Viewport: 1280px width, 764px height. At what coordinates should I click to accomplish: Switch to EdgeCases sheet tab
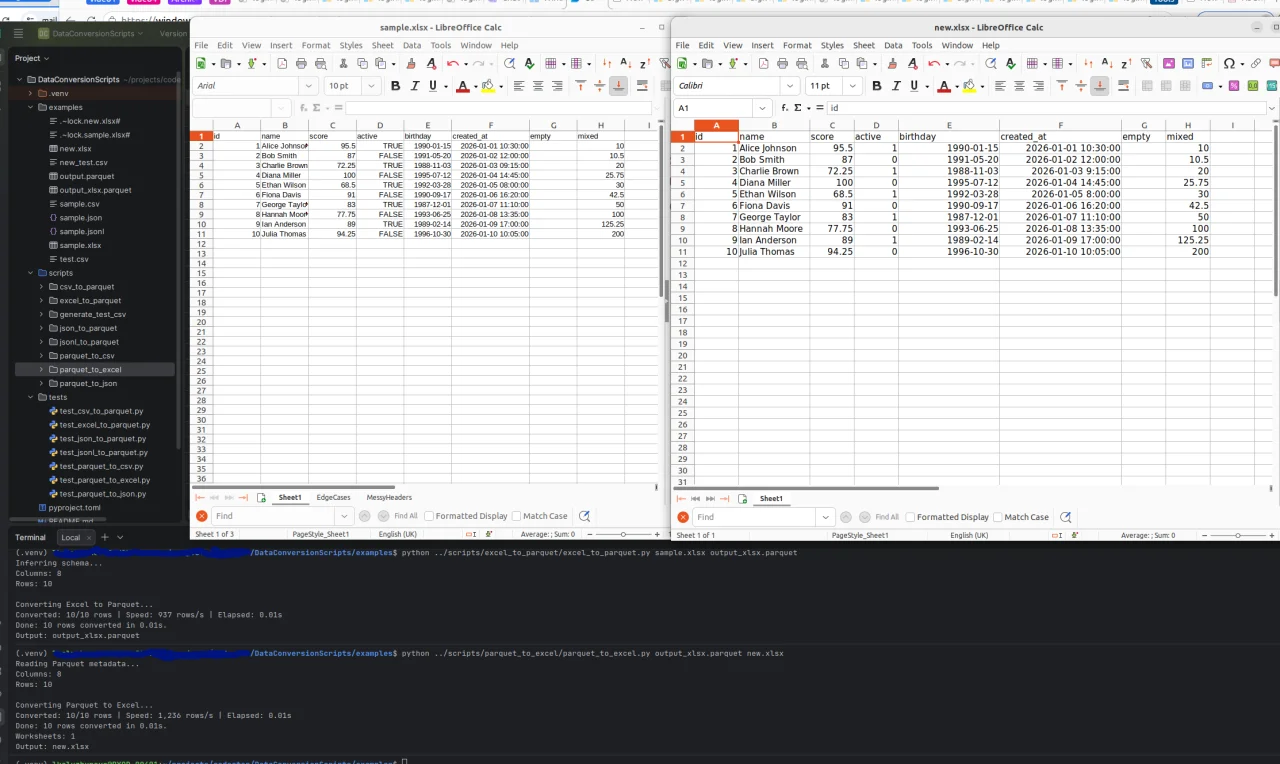(334, 497)
